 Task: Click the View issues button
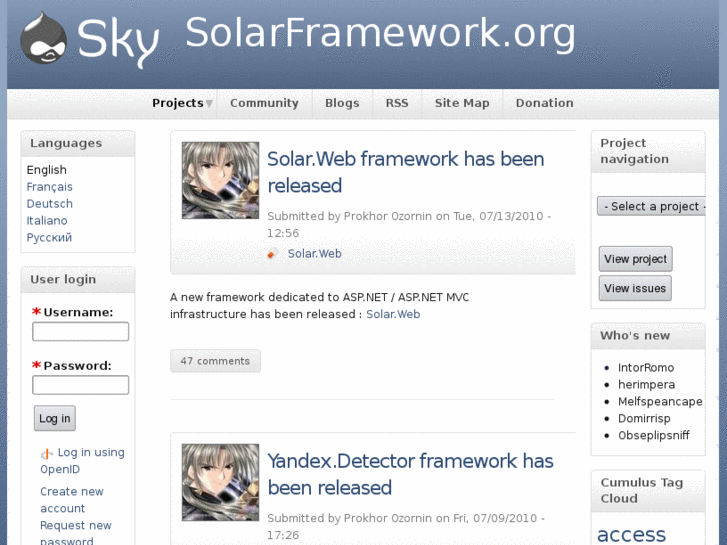[635, 288]
